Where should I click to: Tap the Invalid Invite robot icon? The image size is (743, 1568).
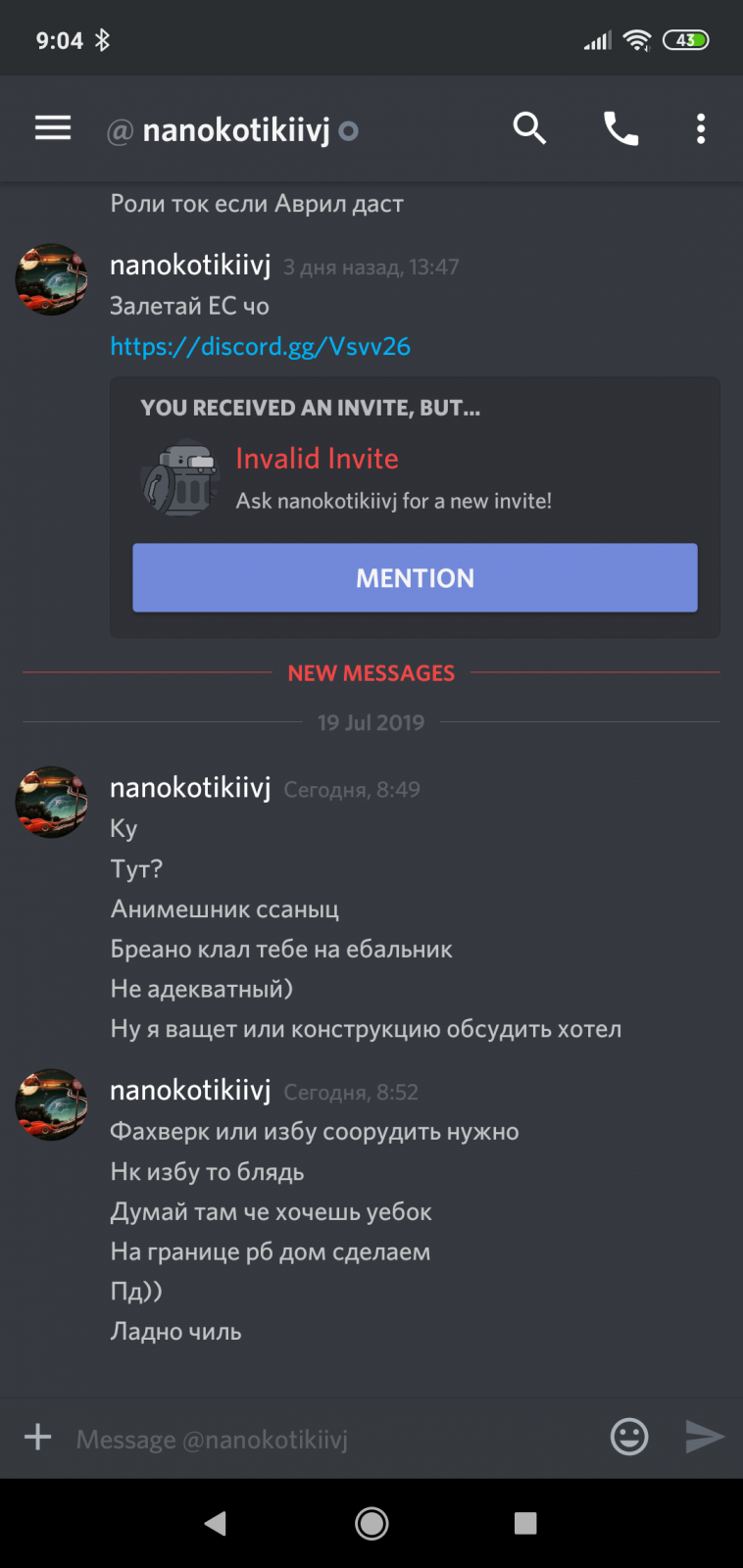(178, 480)
